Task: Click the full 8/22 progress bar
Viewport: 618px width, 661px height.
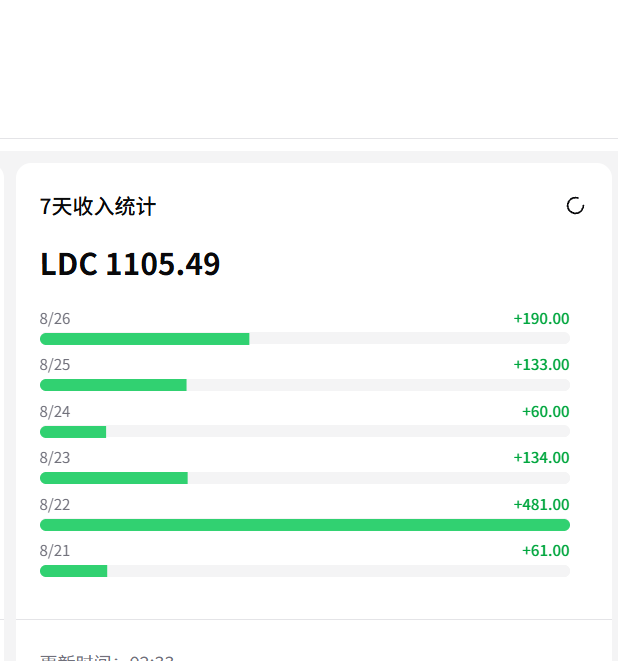Action: click(x=305, y=525)
